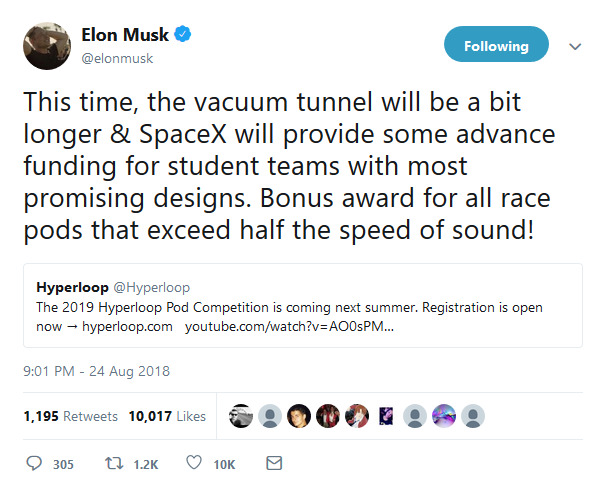View the 1,195 Retweets list
The image size is (603, 488).
coord(70,416)
